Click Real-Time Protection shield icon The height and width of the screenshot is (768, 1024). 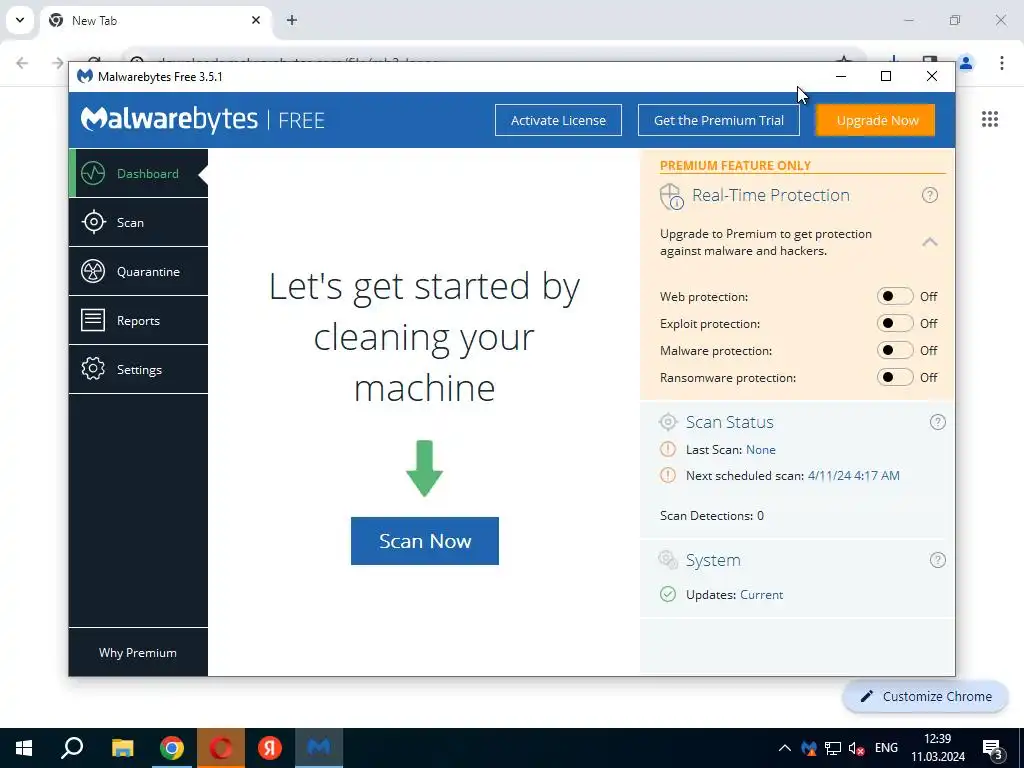[x=671, y=196]
